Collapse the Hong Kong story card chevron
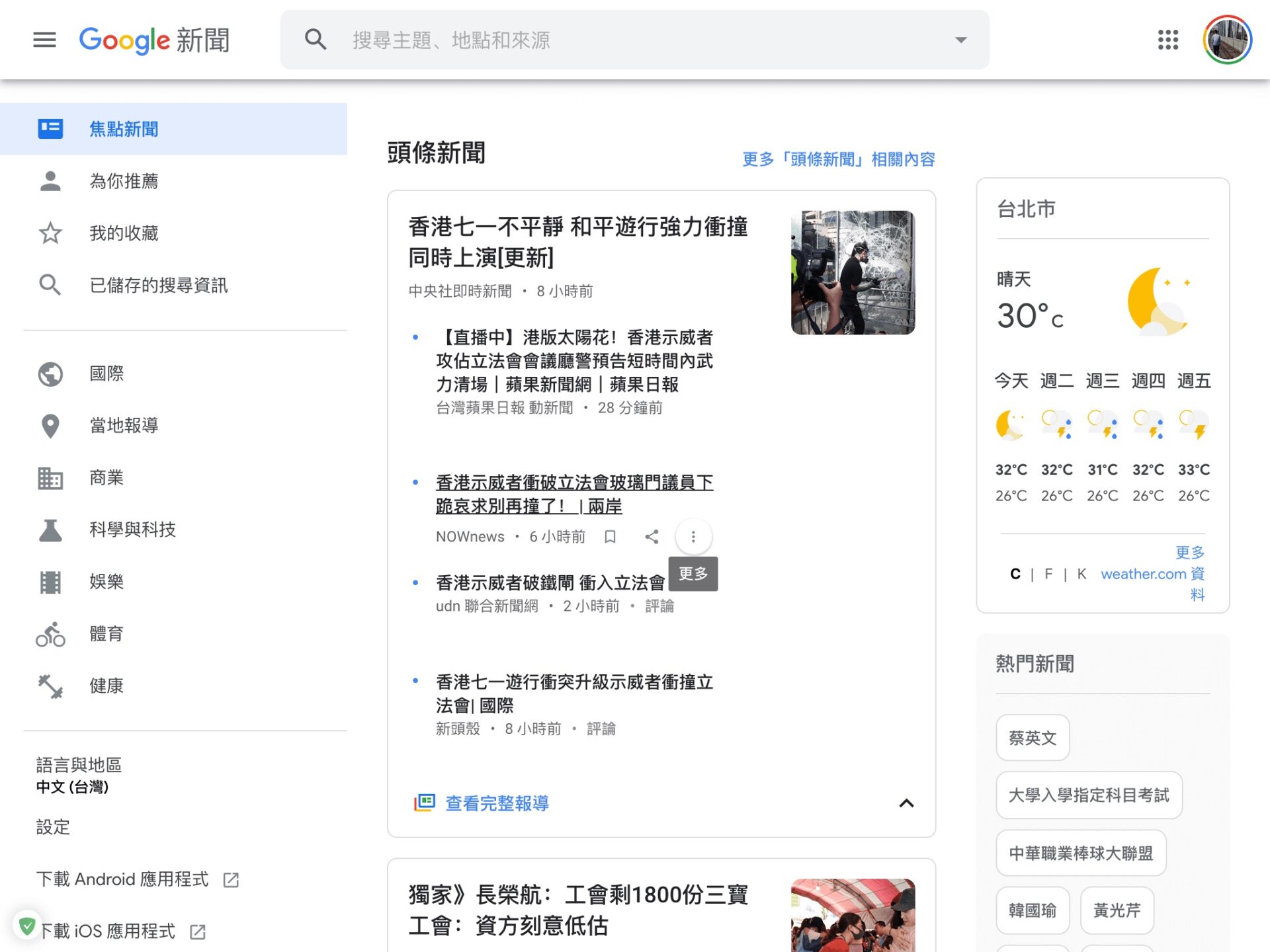 [906, 803]
